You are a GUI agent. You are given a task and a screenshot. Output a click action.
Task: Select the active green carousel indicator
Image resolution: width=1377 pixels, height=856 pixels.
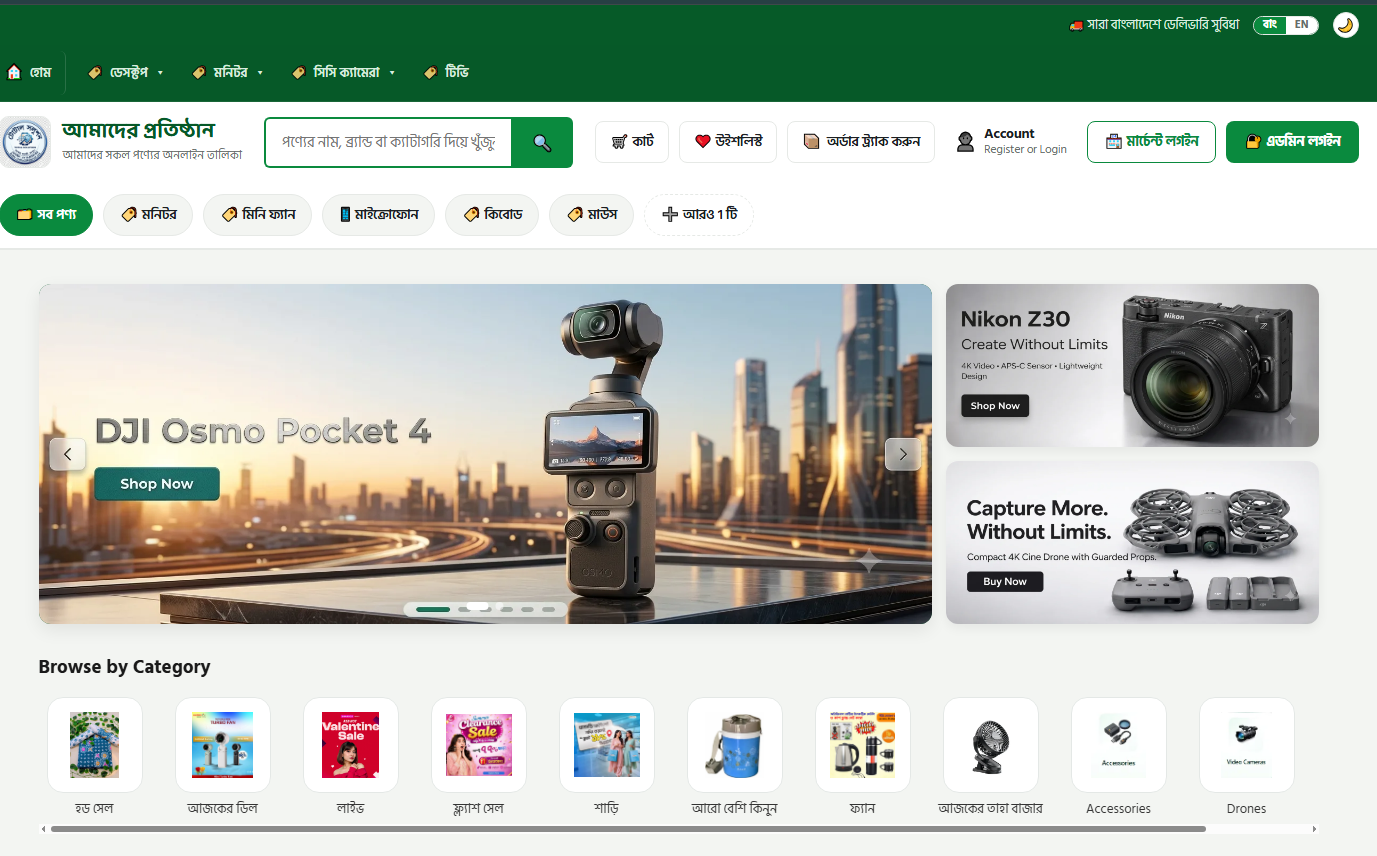(433, 609)
